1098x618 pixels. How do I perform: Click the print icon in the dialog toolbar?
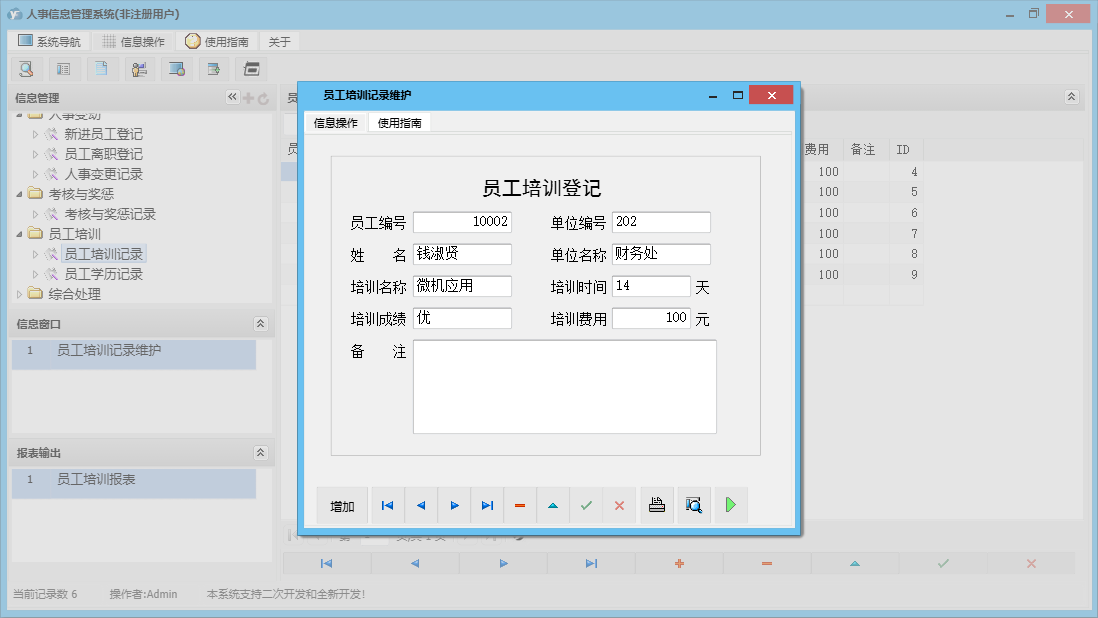(x=657, y=505)
